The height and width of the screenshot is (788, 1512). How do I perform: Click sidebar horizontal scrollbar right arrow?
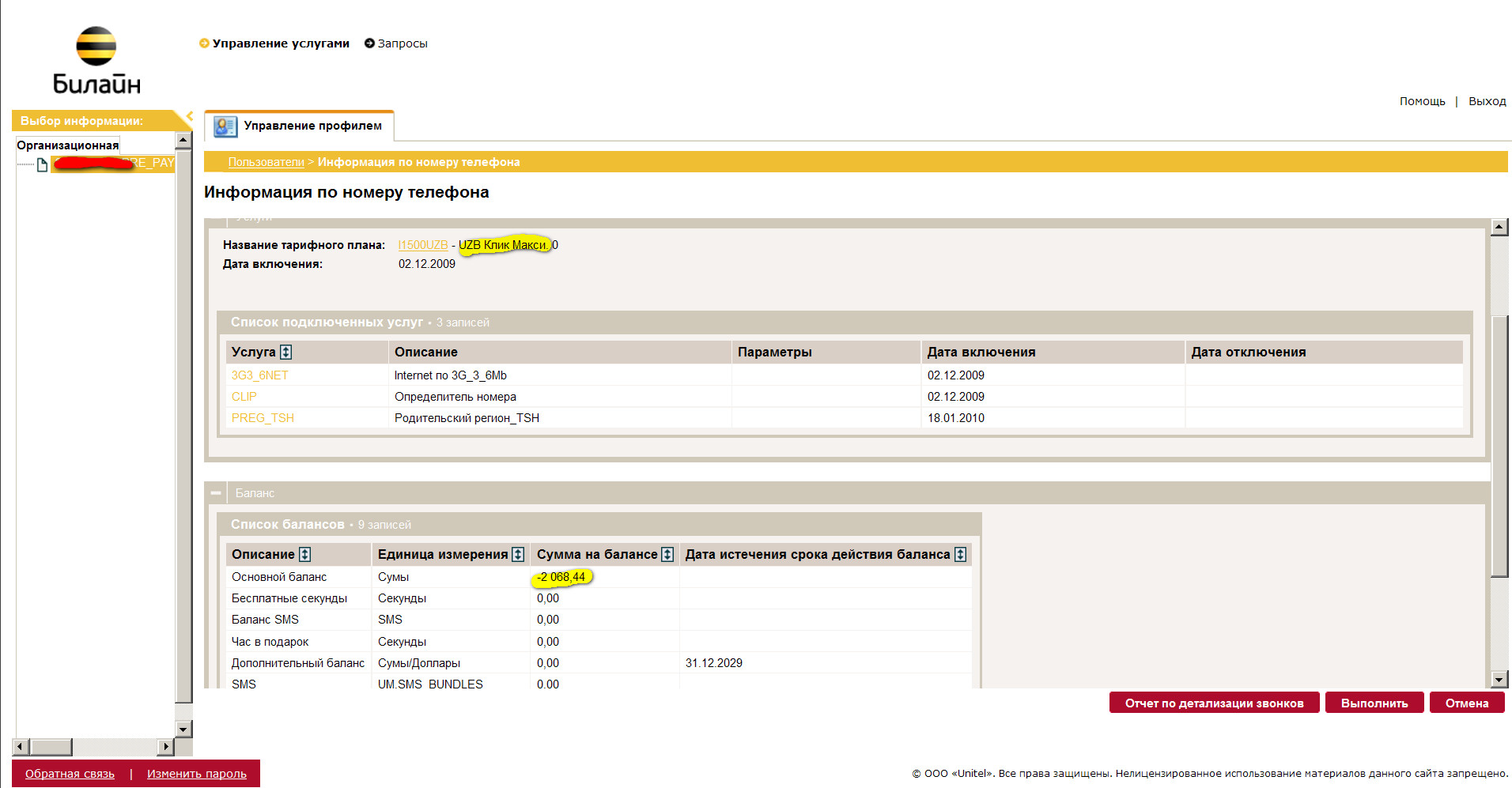point(165,747)
